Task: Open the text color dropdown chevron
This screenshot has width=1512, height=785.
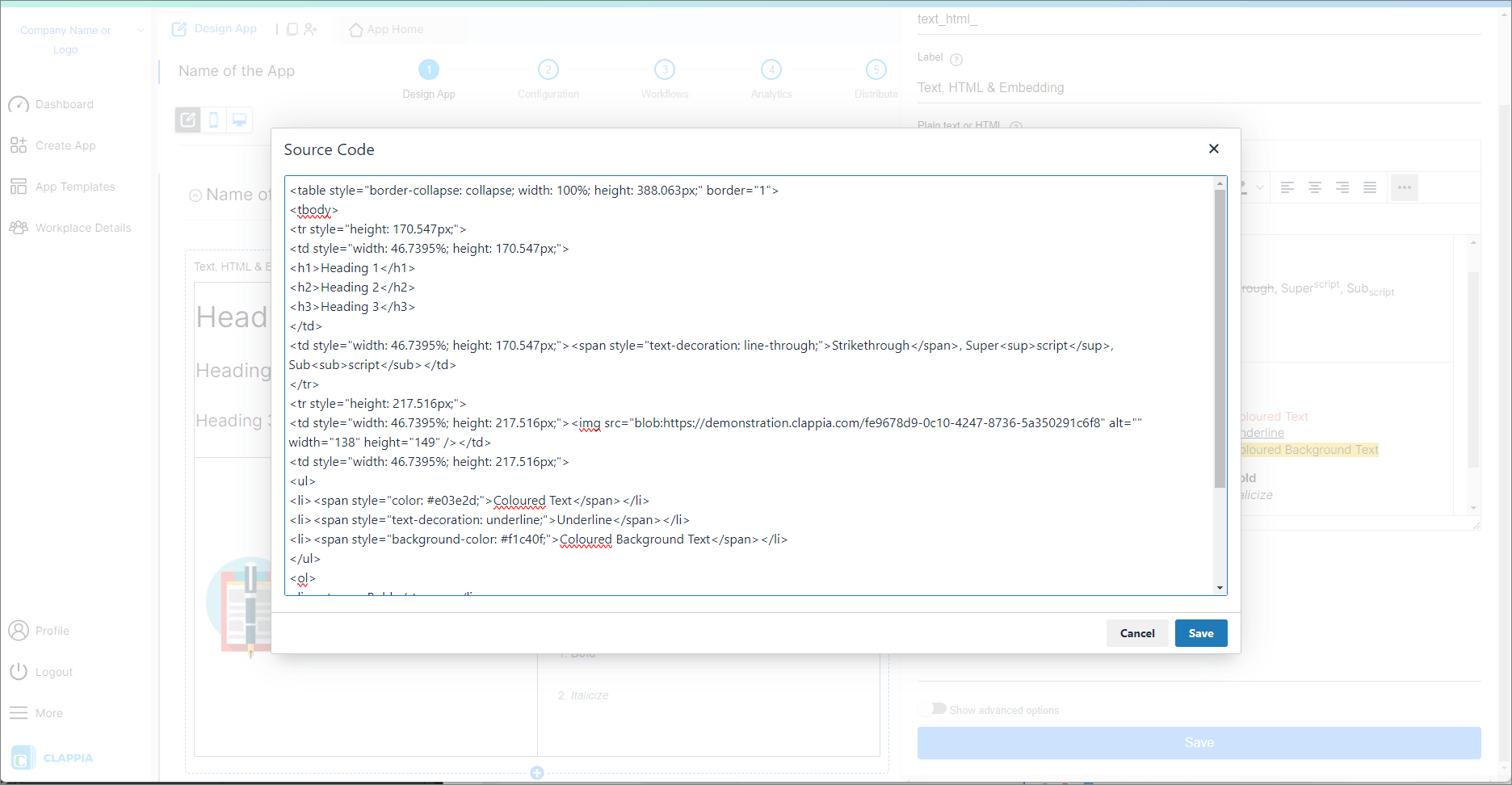Action: pyautogui.click(x=1261, y=187)
